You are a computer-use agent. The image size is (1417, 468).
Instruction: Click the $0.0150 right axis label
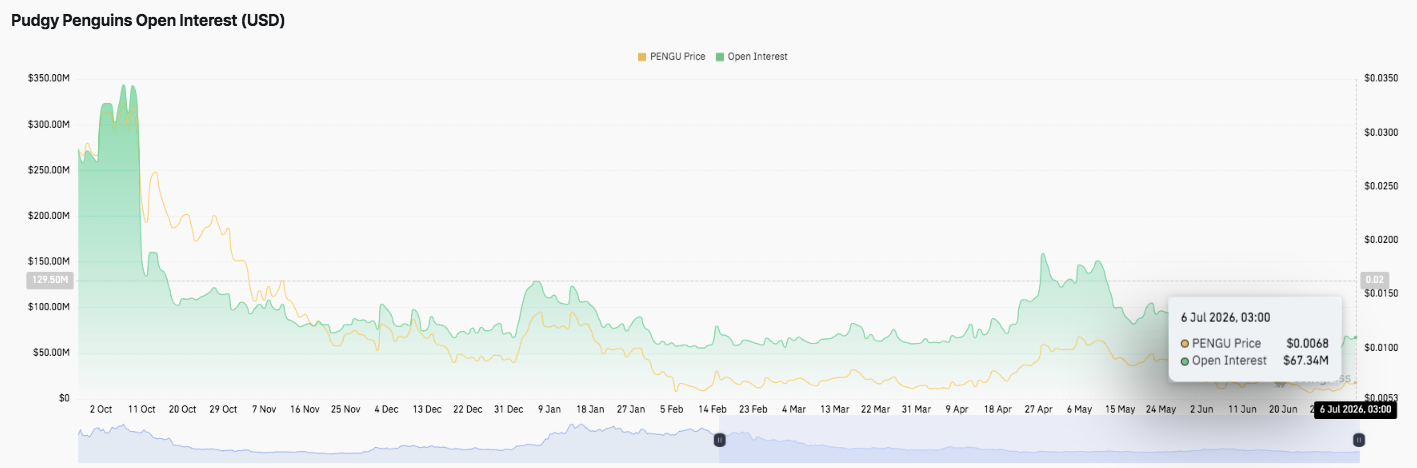tap(1379, 294)
